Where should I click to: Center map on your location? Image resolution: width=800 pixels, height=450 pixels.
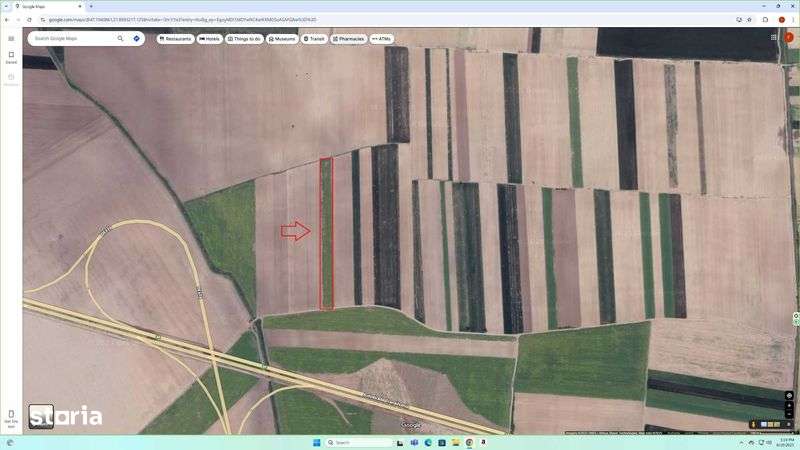[x=789, y=395]
